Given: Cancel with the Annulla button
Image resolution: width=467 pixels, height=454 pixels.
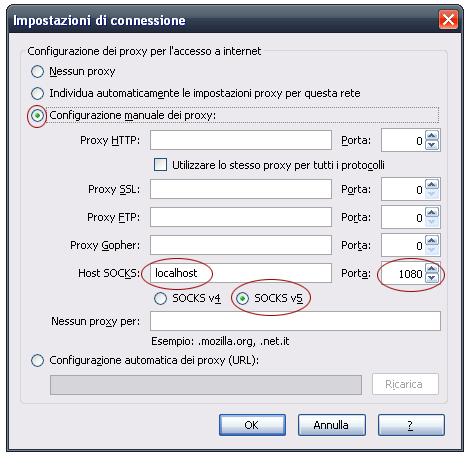Looking at the screenshot, I should pyautogui.click(x=332, y=425).
